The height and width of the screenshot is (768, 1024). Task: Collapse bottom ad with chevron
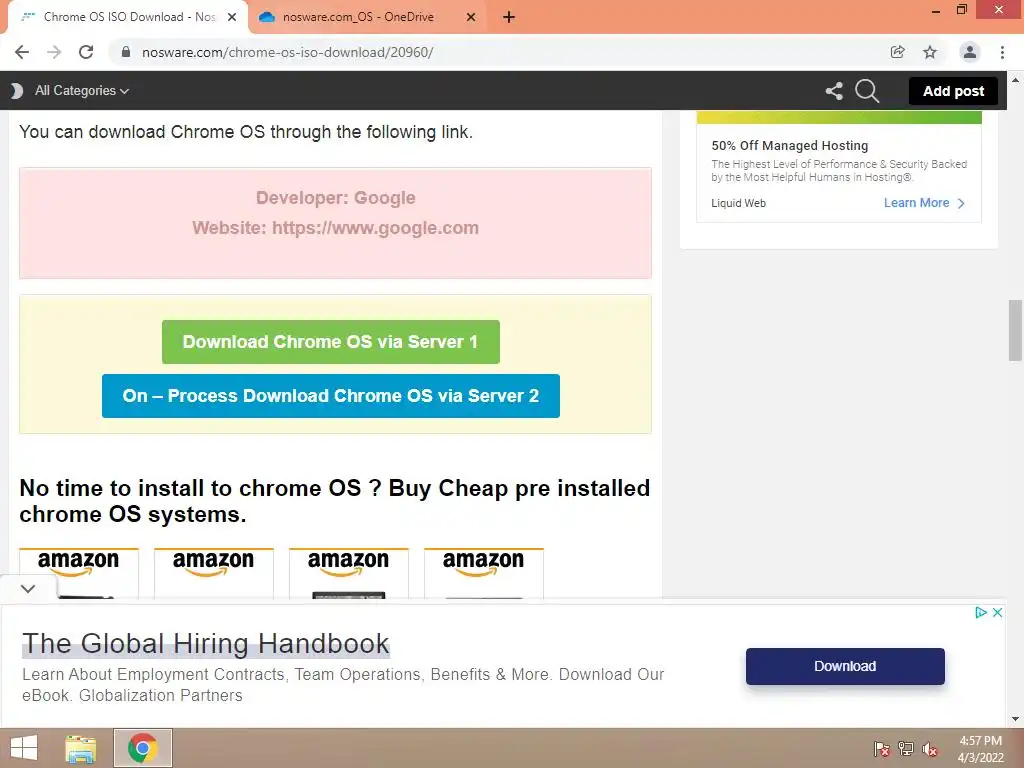[x=27, y=588]
